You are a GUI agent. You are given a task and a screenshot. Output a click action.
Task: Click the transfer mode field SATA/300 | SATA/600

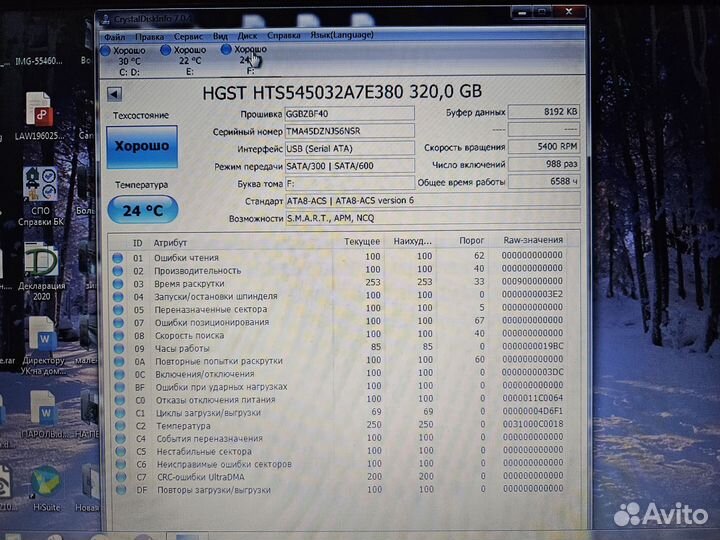pos(349,166)
